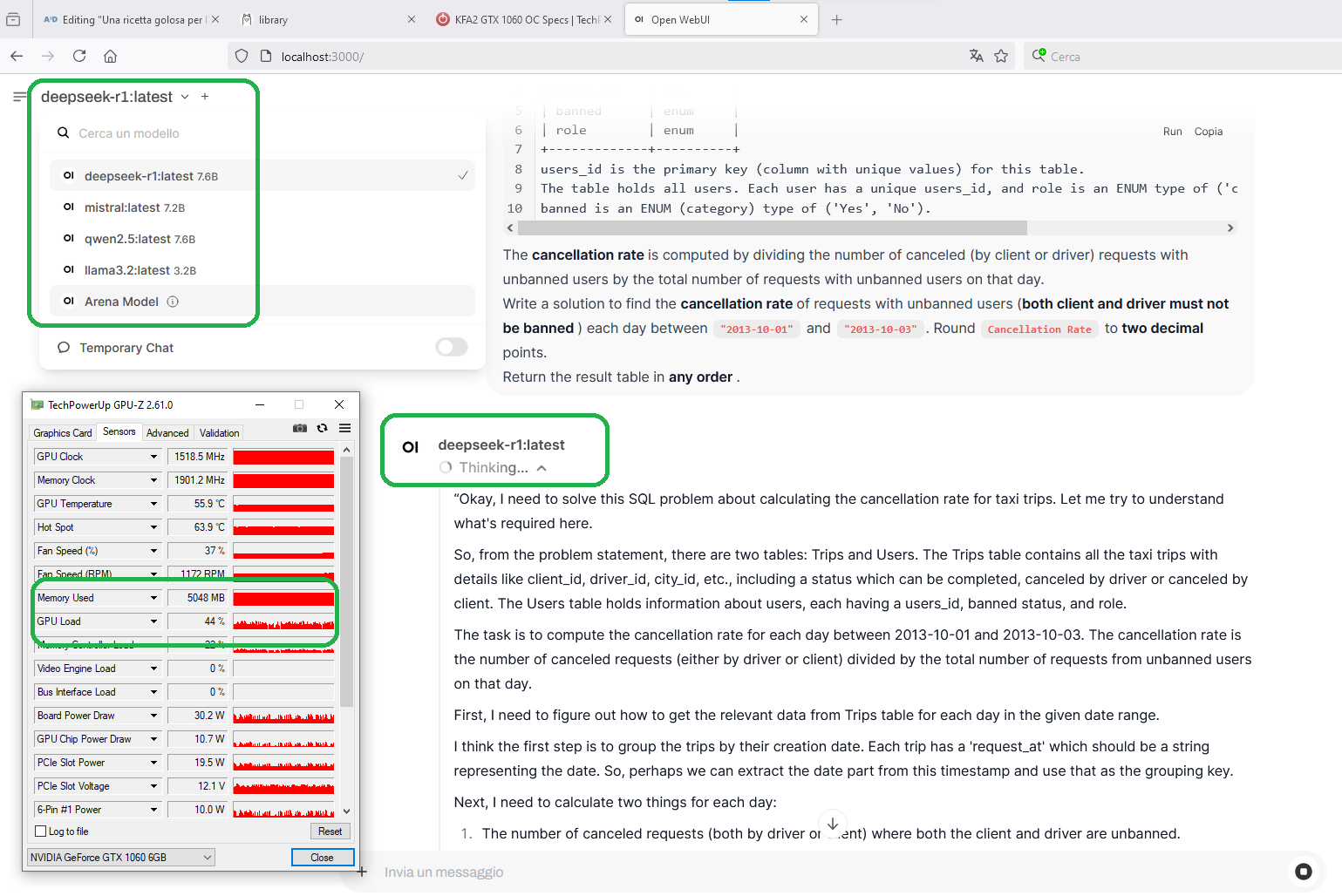The width and height of the screenshot is (1342, 896).
Task: Click the page info icon in the address bar
Action: tap(266, 56)
